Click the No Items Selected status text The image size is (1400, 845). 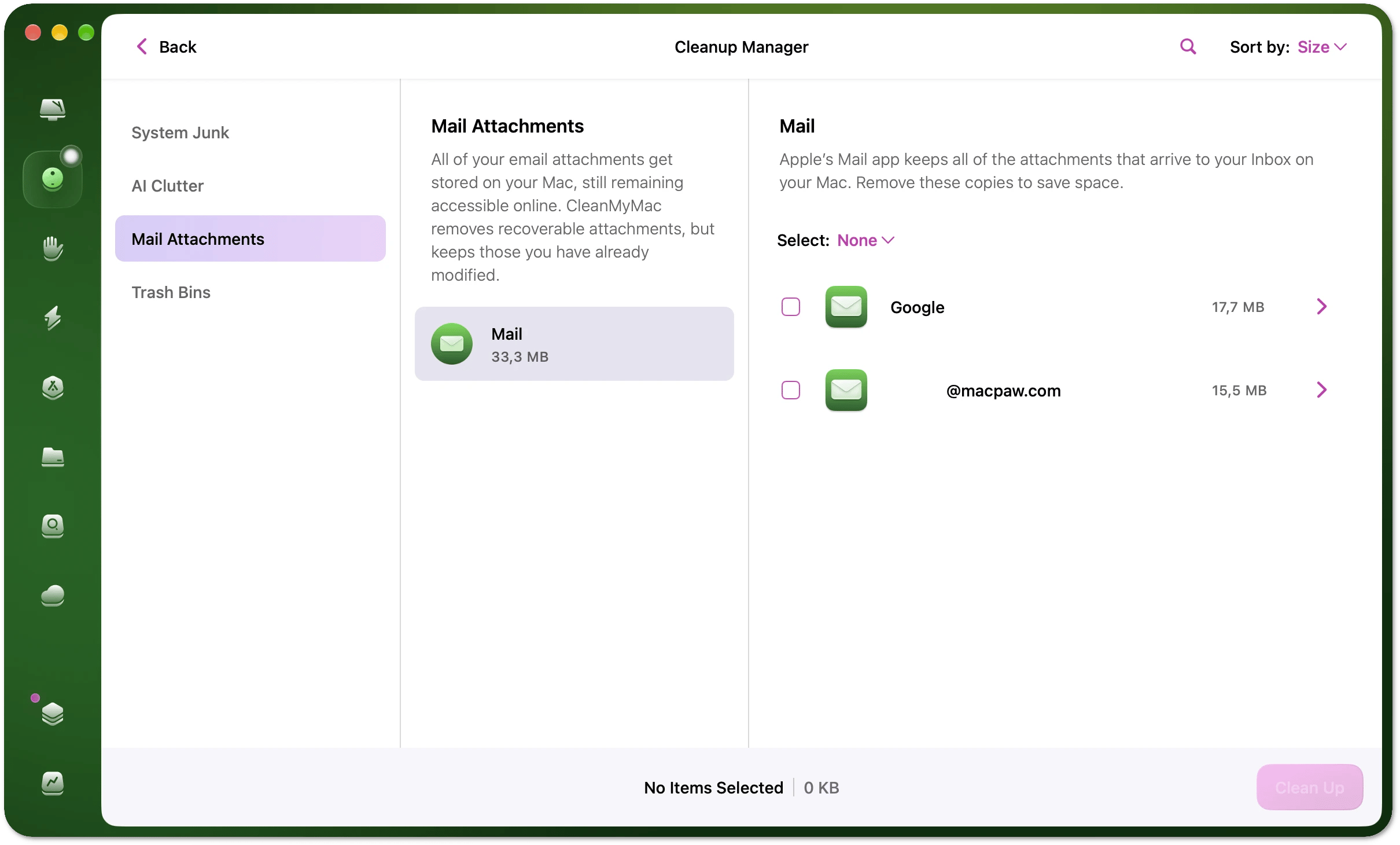tap(713, 788)
